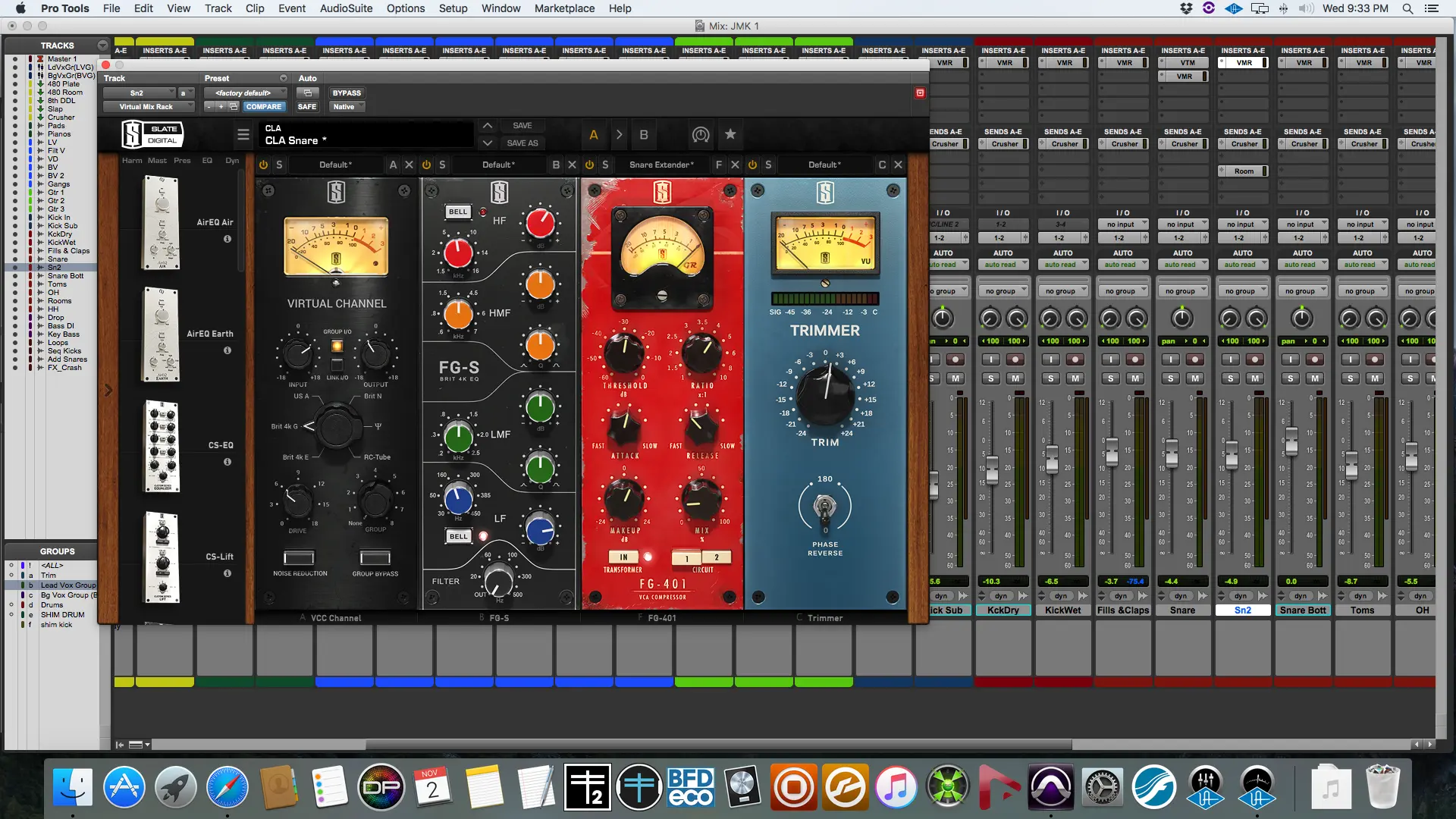Toggle the Trimmer phase reverse switch
This screenshot has height=819, width=1456.
[x=825, y=507]
